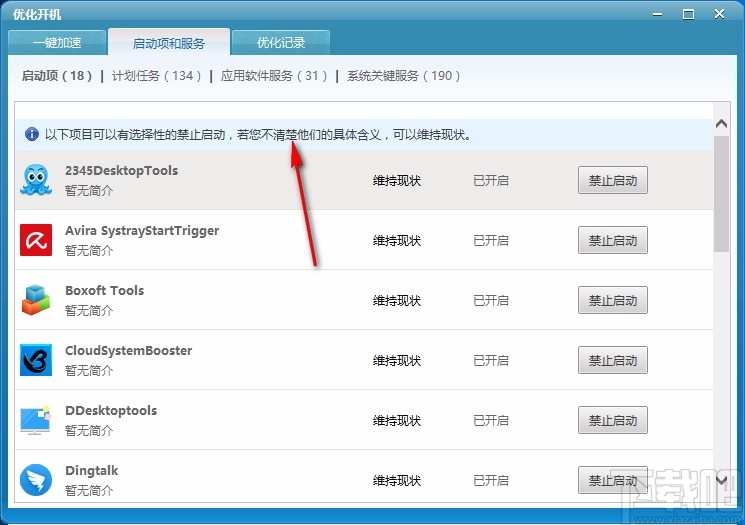The image size is (745, 525).
Task: Click 维持现状 in the 2345DesktopTools row
Action: click(x=397, y=181)
